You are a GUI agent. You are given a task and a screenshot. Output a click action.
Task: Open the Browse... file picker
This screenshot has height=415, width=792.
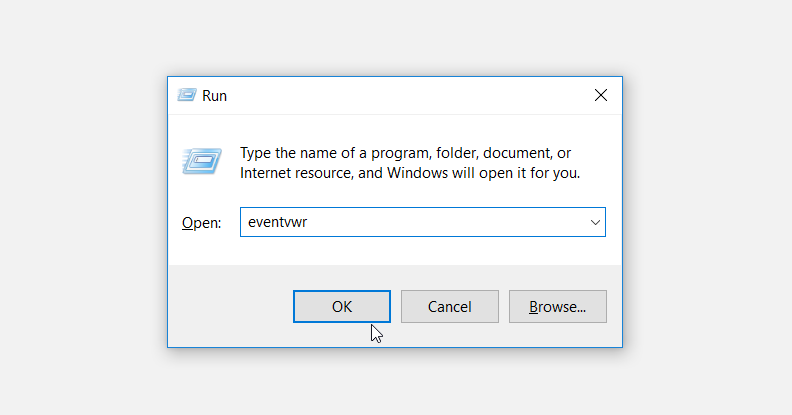pos(557,307)
